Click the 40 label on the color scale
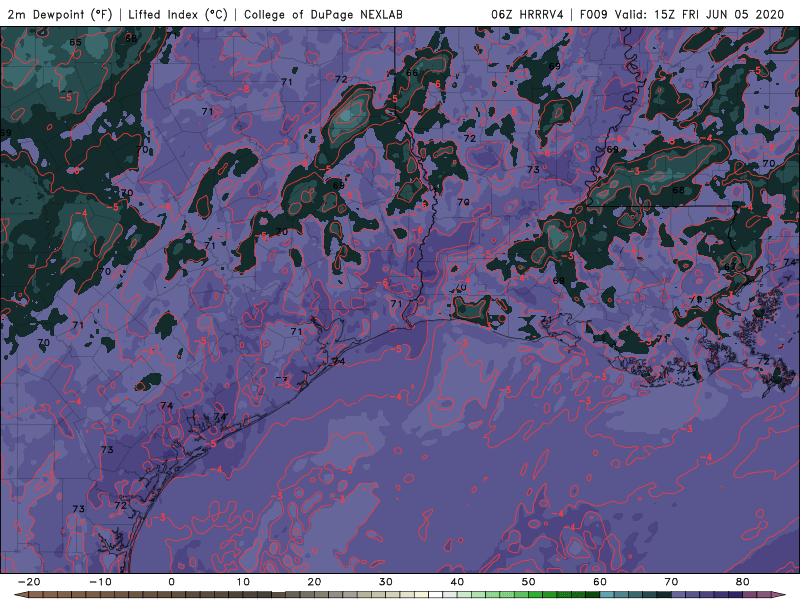Viewport: 800px width, 600px height. click(x=457, y=582)
